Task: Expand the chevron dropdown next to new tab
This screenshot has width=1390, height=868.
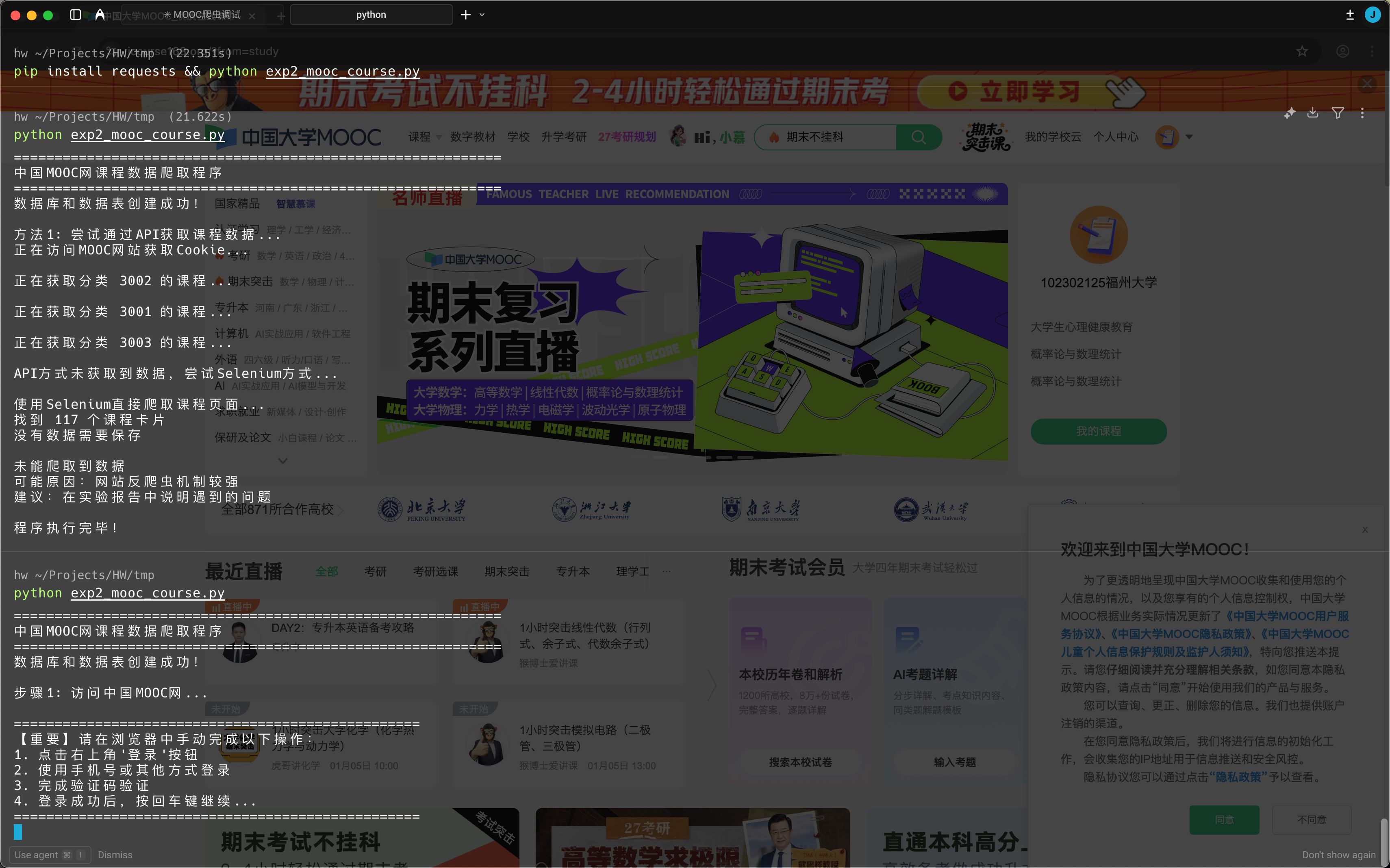Action: pos(482,15)
